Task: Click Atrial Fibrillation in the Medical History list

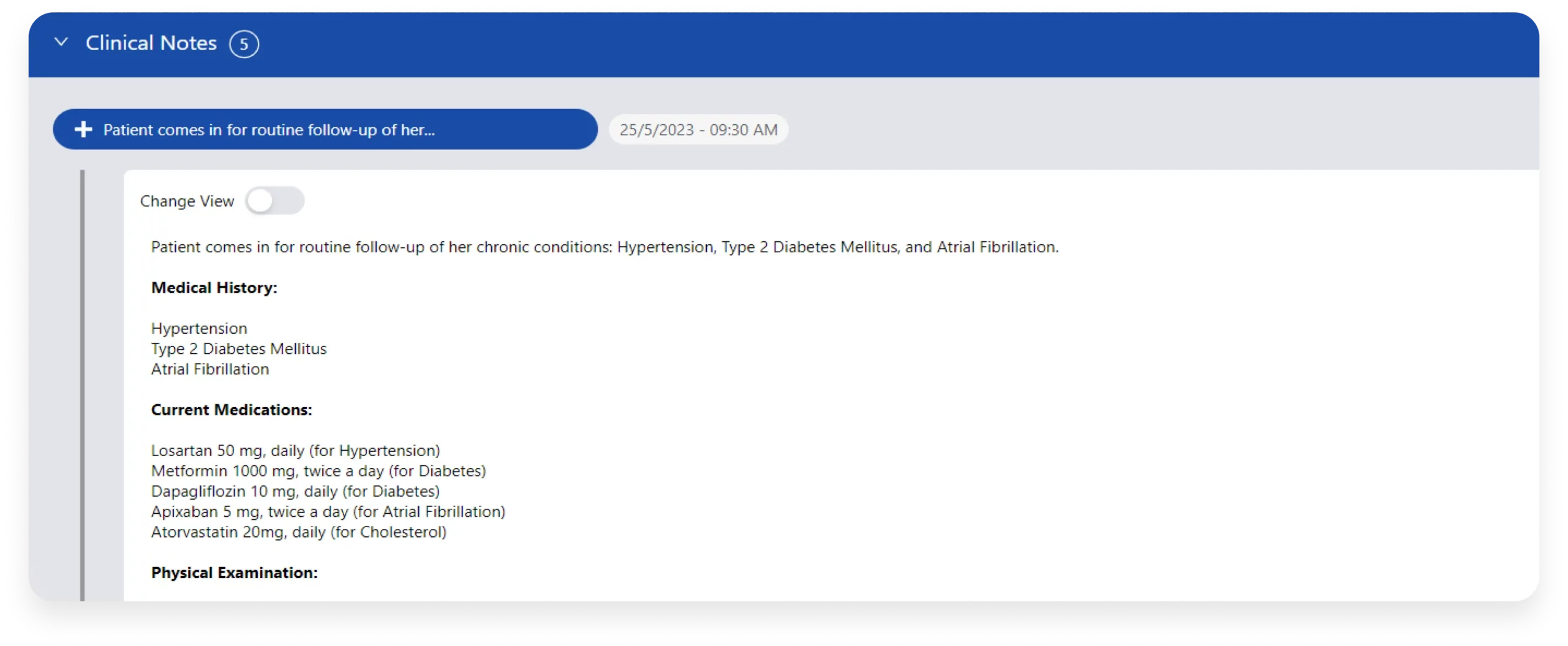Action: 210,369
